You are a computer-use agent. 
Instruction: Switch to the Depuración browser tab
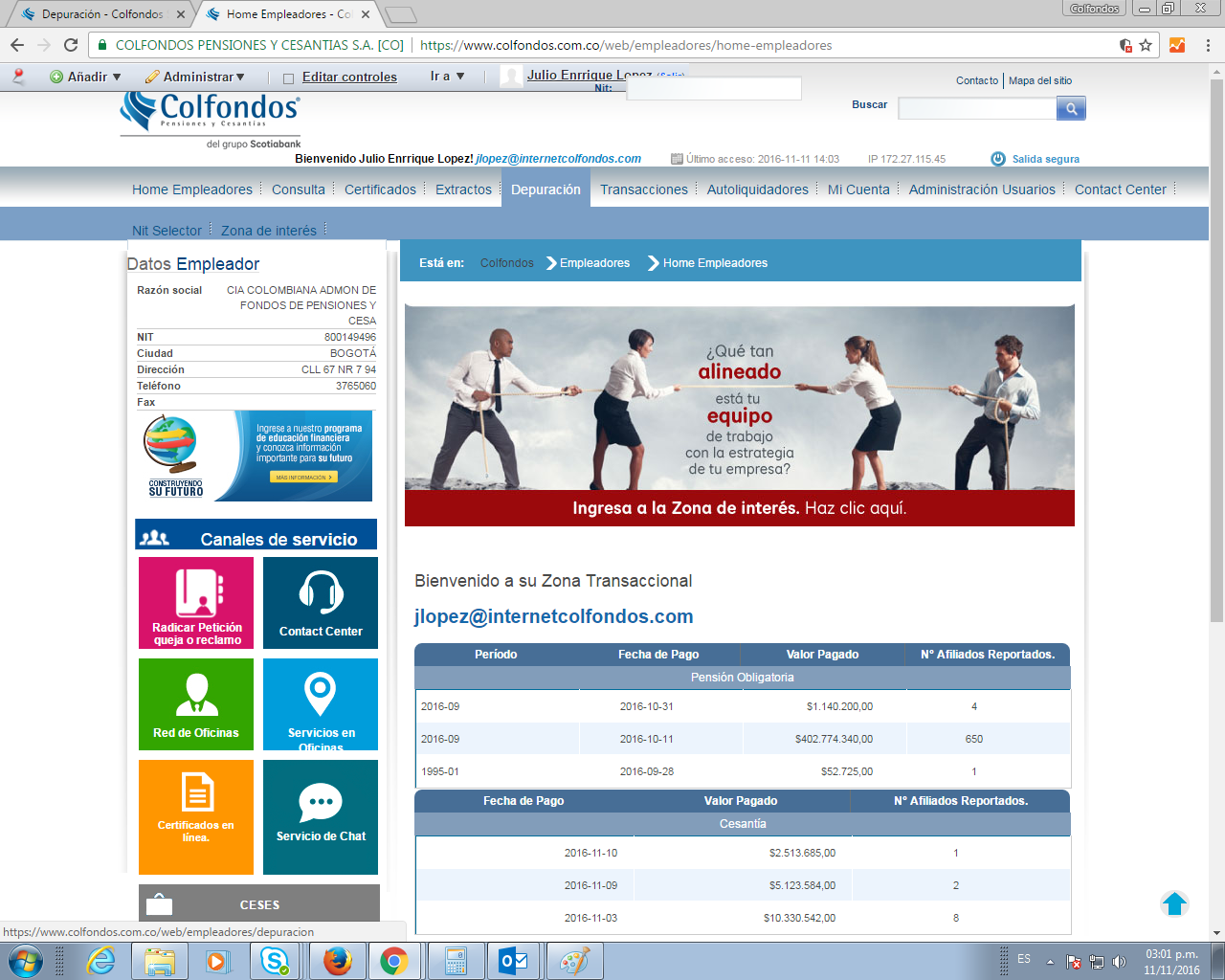pyautogui.click(x=101, y=14)
